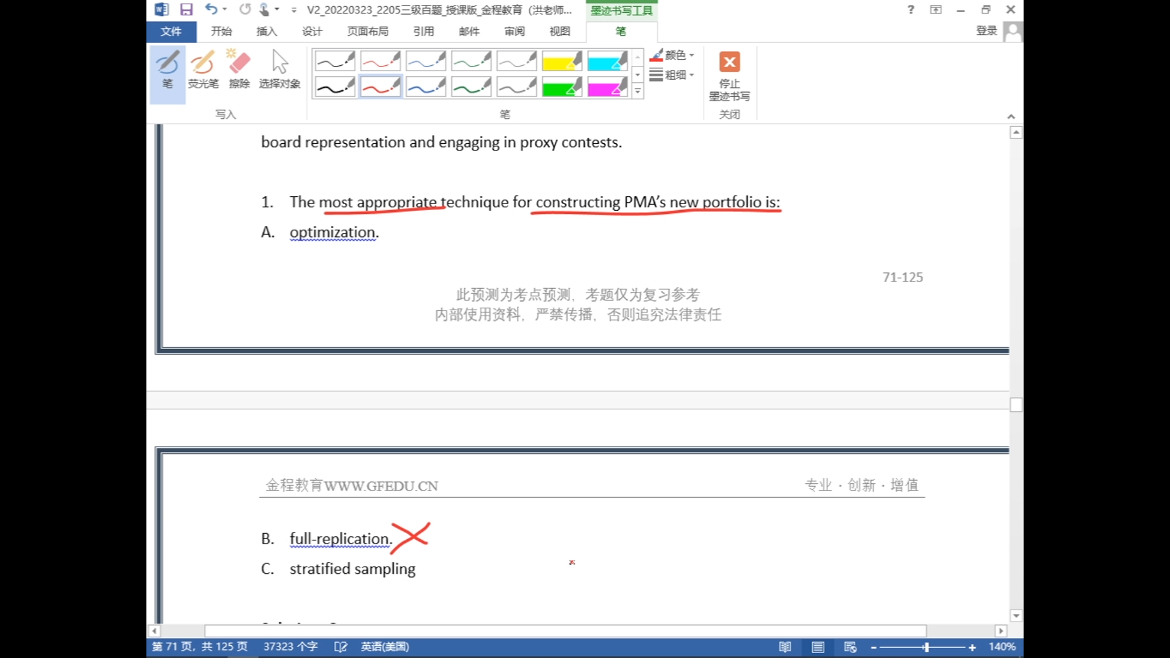Click the zoom slider handle
1170x658 pixels.
click(926, 648)
